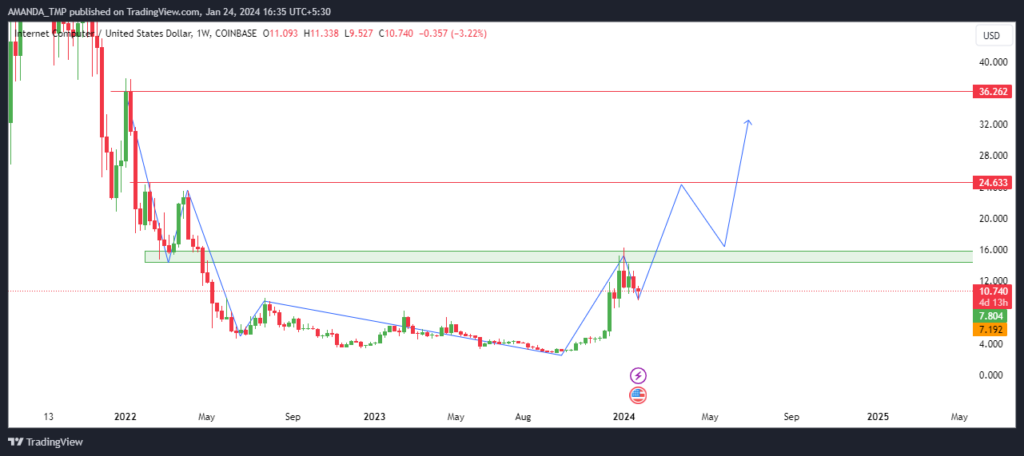The height and width of the screenshot is (456, 1024).
Task: Select the green support zone rectangle
Action: coord(558,257)
